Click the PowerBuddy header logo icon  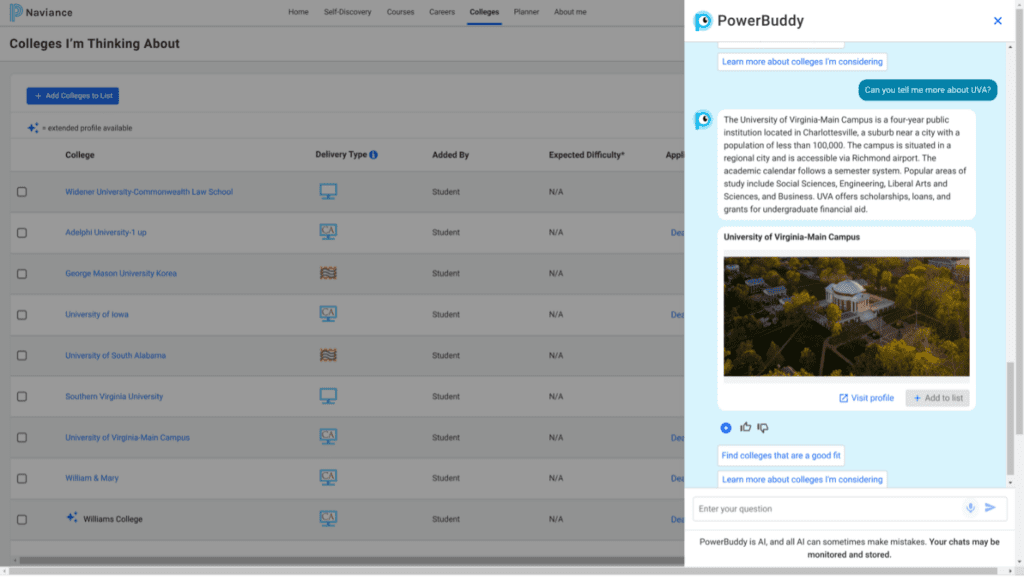[703, 21]
